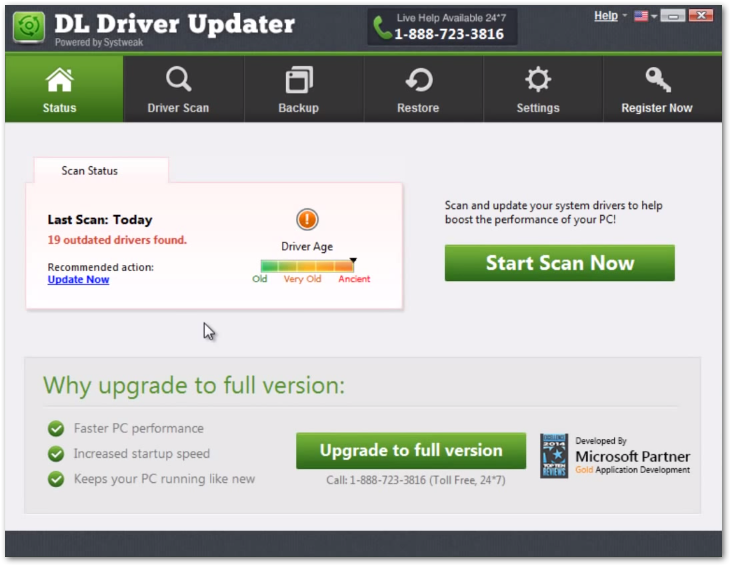Open the Register Now tab
The image size is (731, 566).
(x=662, y=89)
